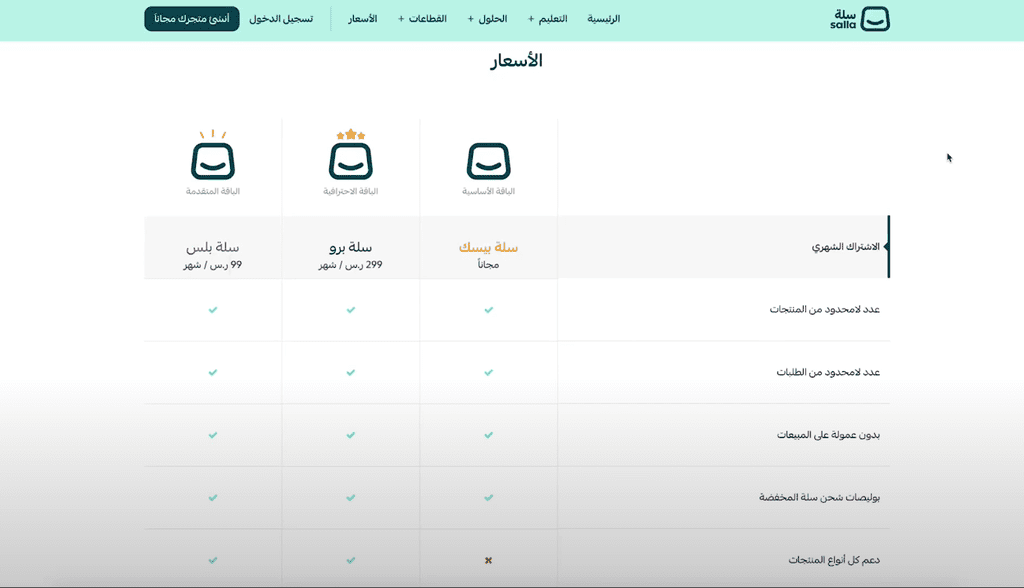Screen dimensions: 1024x588
Task: Click the all product types checkmark under Salla Pro
Action: pyautogui.click(x=351, y=561)
